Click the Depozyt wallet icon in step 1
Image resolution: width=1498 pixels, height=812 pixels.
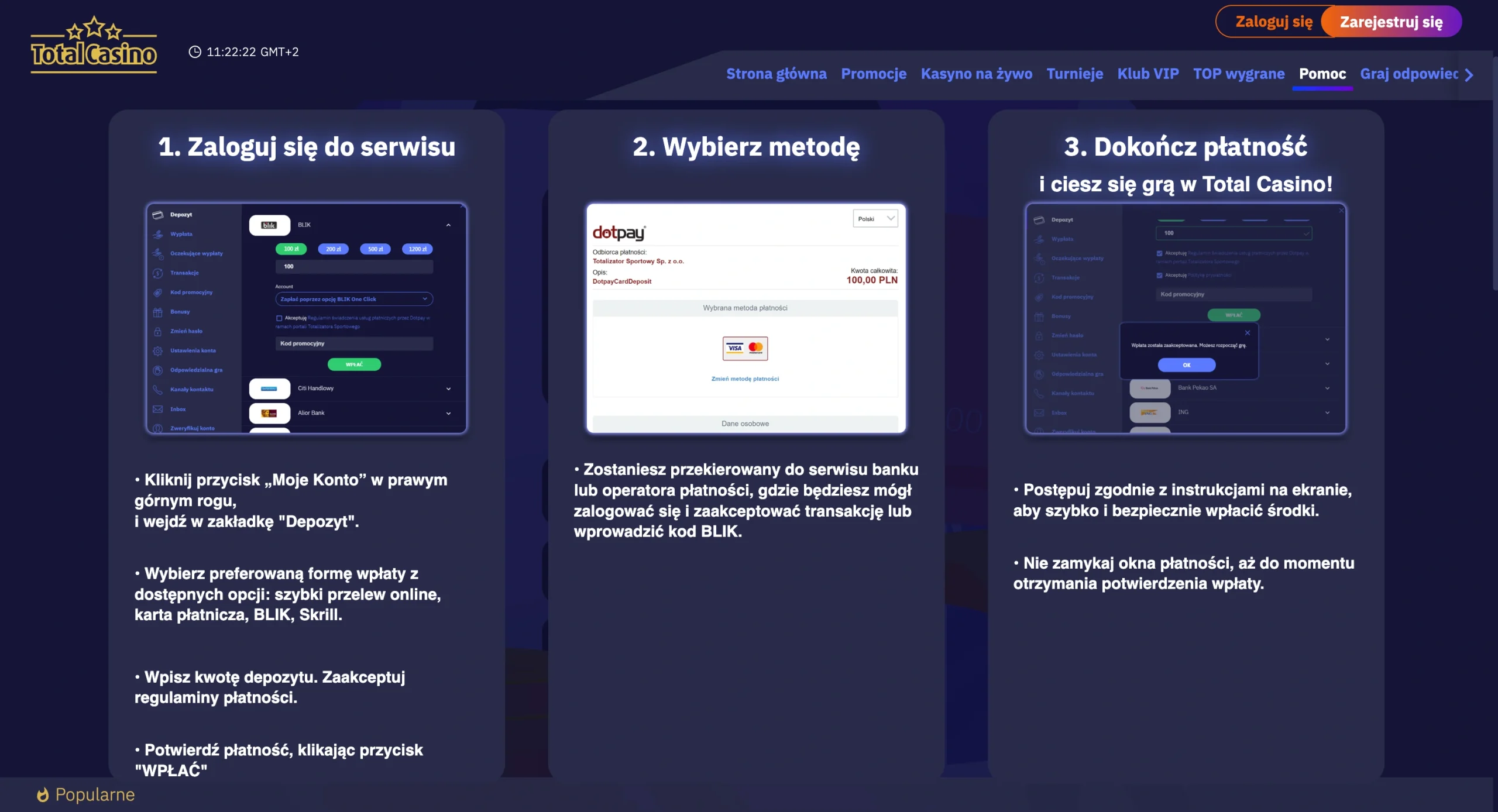tap(157, 215)
